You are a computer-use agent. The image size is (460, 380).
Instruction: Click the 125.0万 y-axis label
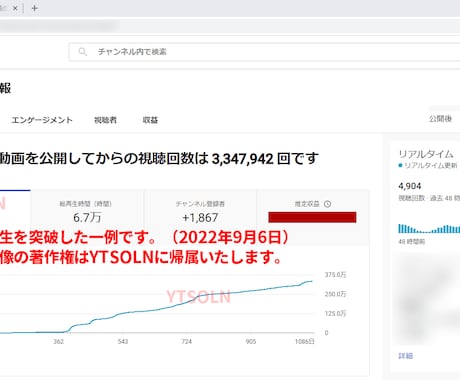coord(335,313)
